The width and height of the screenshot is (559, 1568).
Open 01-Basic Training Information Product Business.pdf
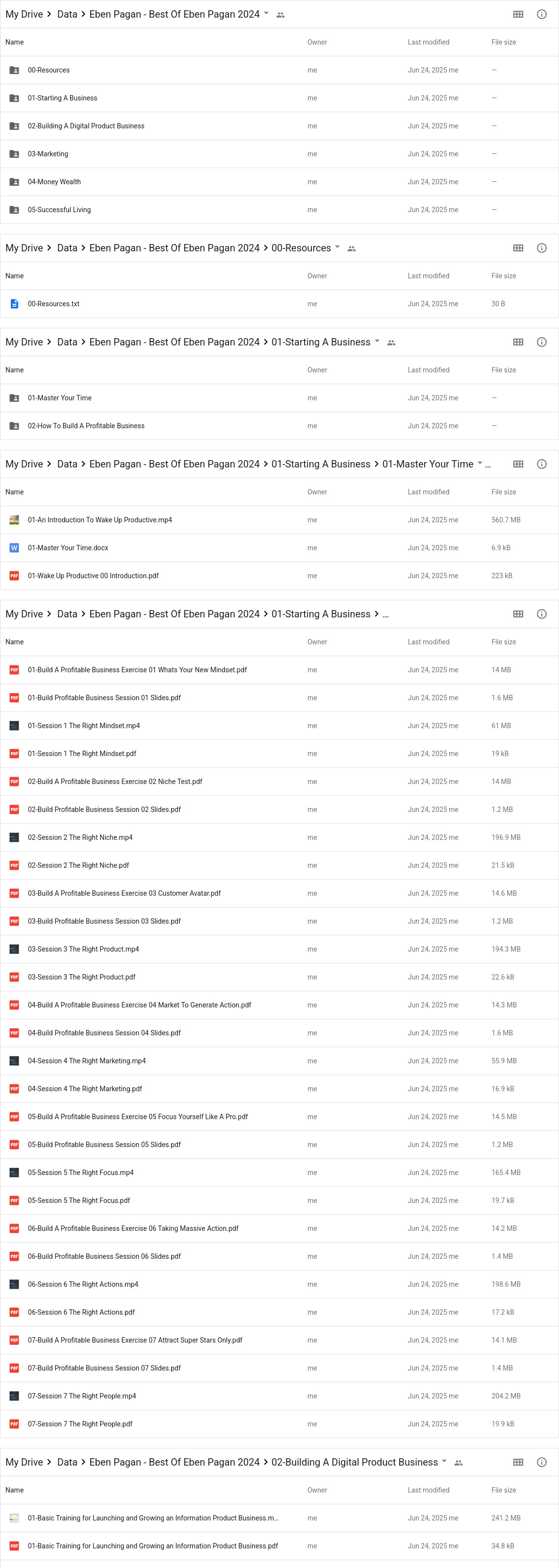coord(153,1546)
